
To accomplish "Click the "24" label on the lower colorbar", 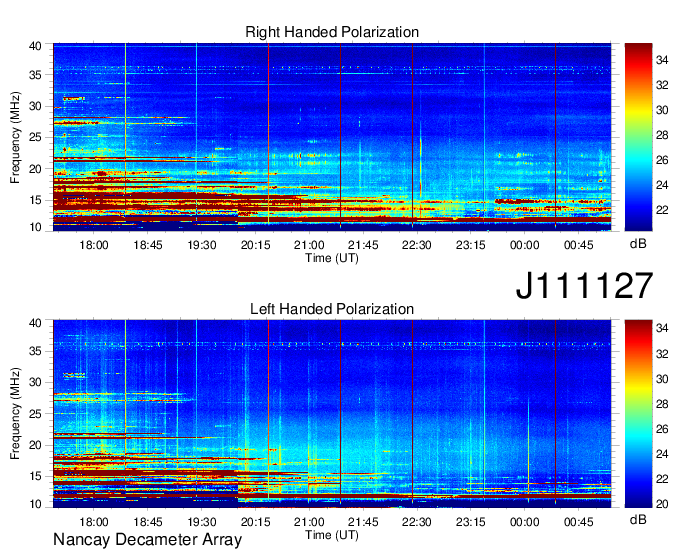I will pyautogui.click(x=662, y=454).
